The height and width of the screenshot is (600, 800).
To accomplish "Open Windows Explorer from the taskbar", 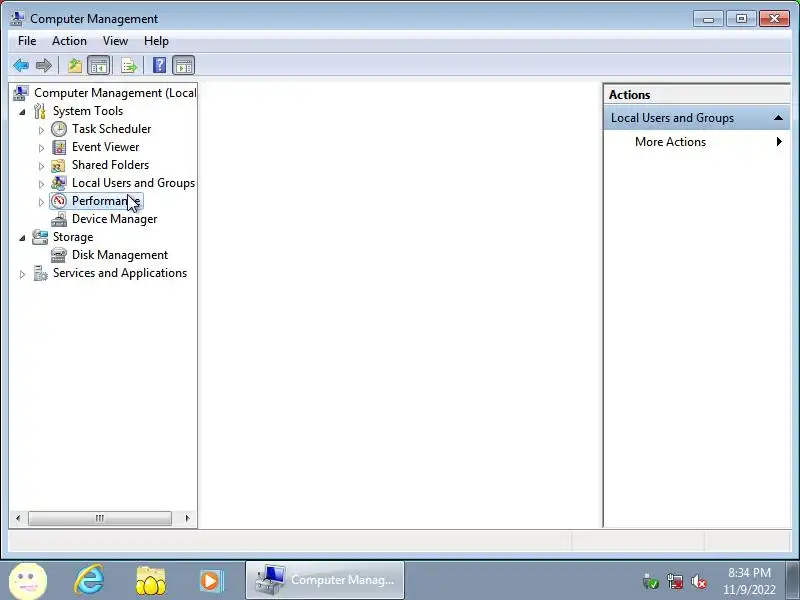I will tap(151, 580).
